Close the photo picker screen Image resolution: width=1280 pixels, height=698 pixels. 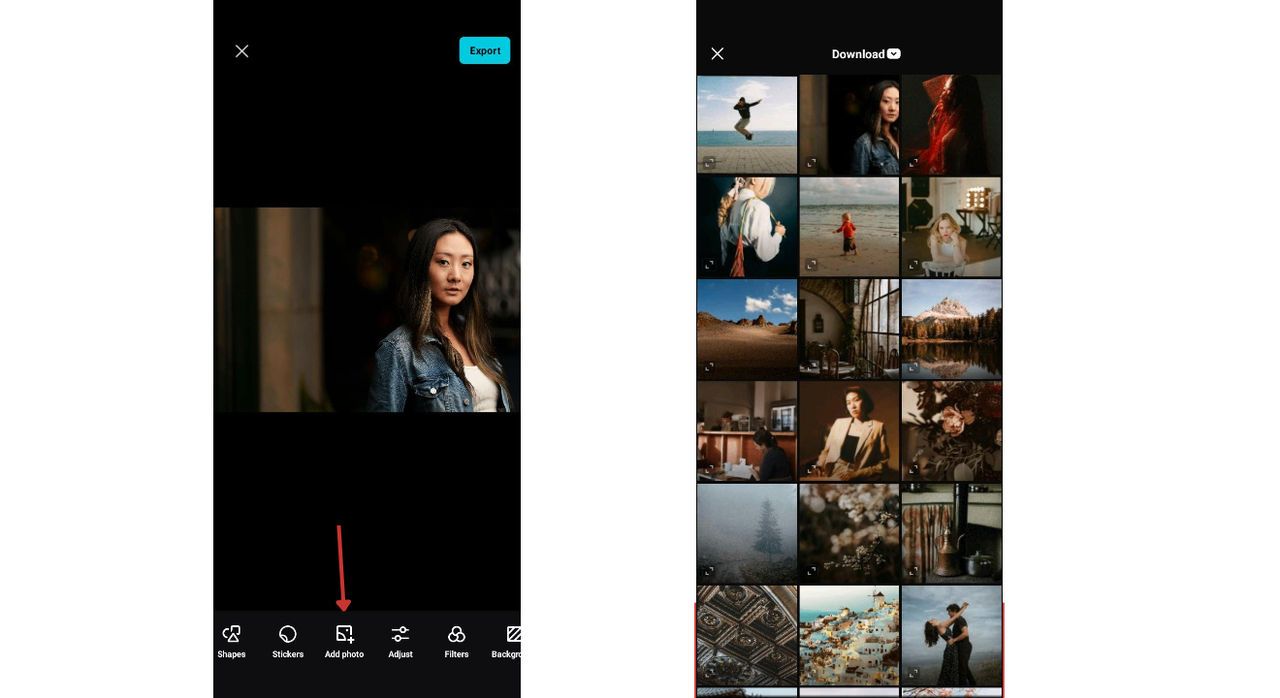coord(717,54)
